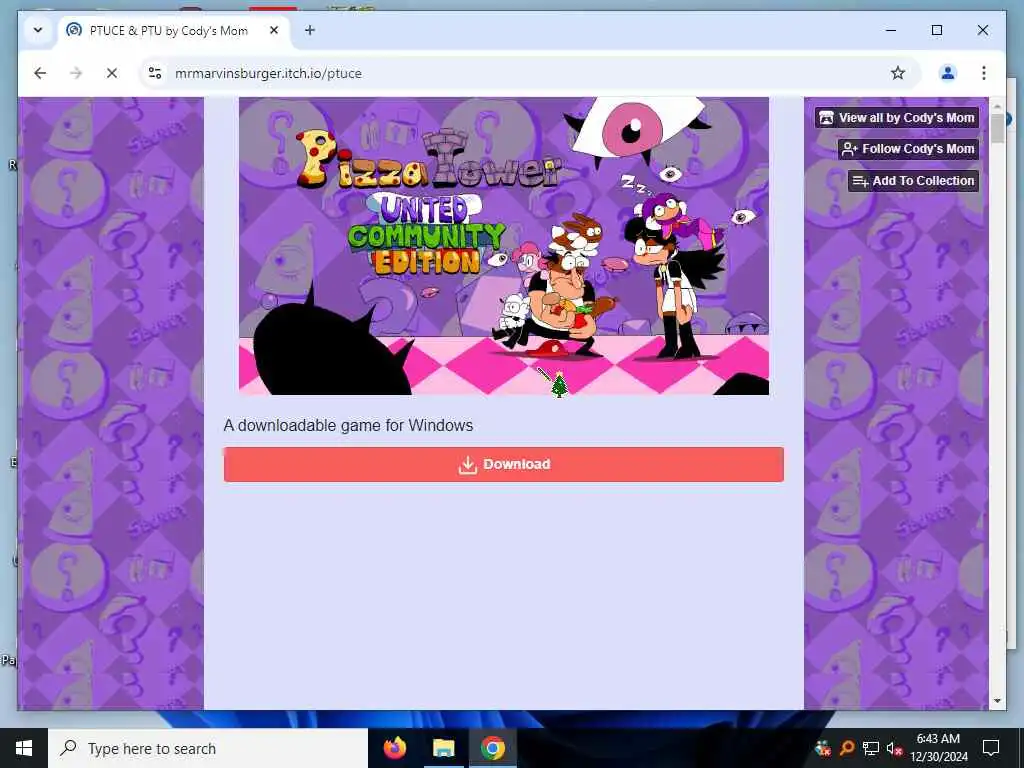The height and width of the screenshot is (768, 1024).
Task: Maximize the Chrome window
Action: pos(936,30)
